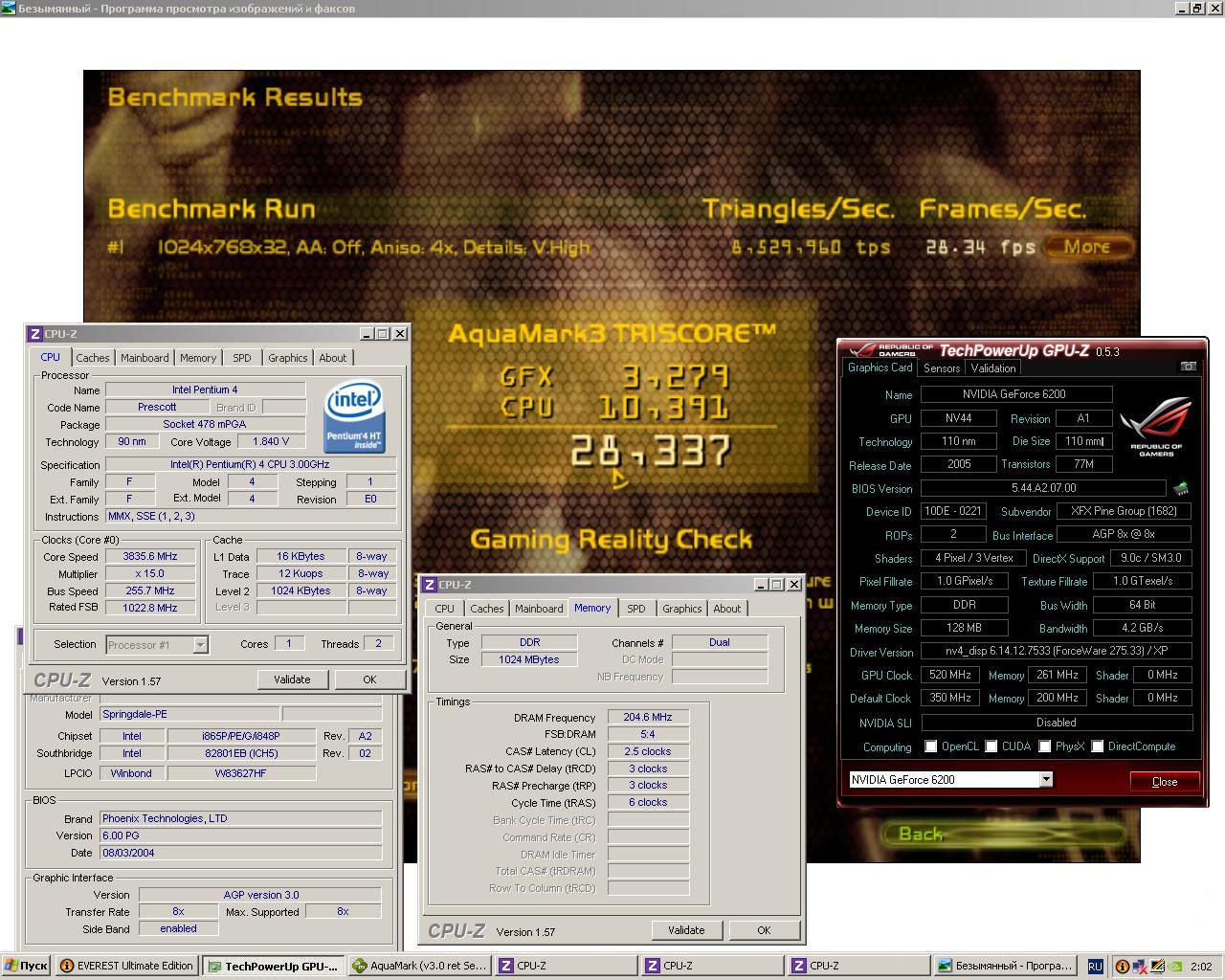Enable the OpenCL checkbox

pos(931,746)
